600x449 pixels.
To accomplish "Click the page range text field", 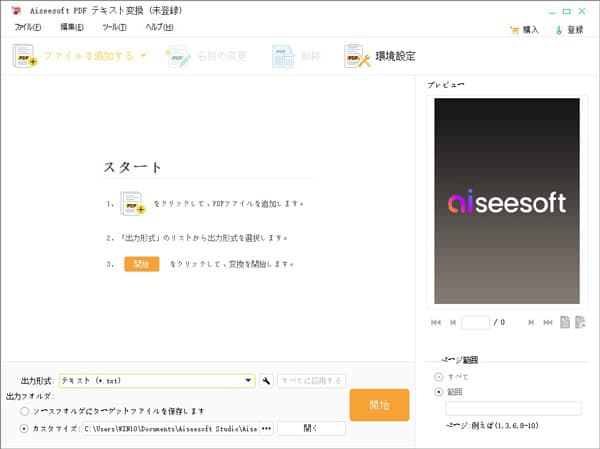I will pos(514,408).
